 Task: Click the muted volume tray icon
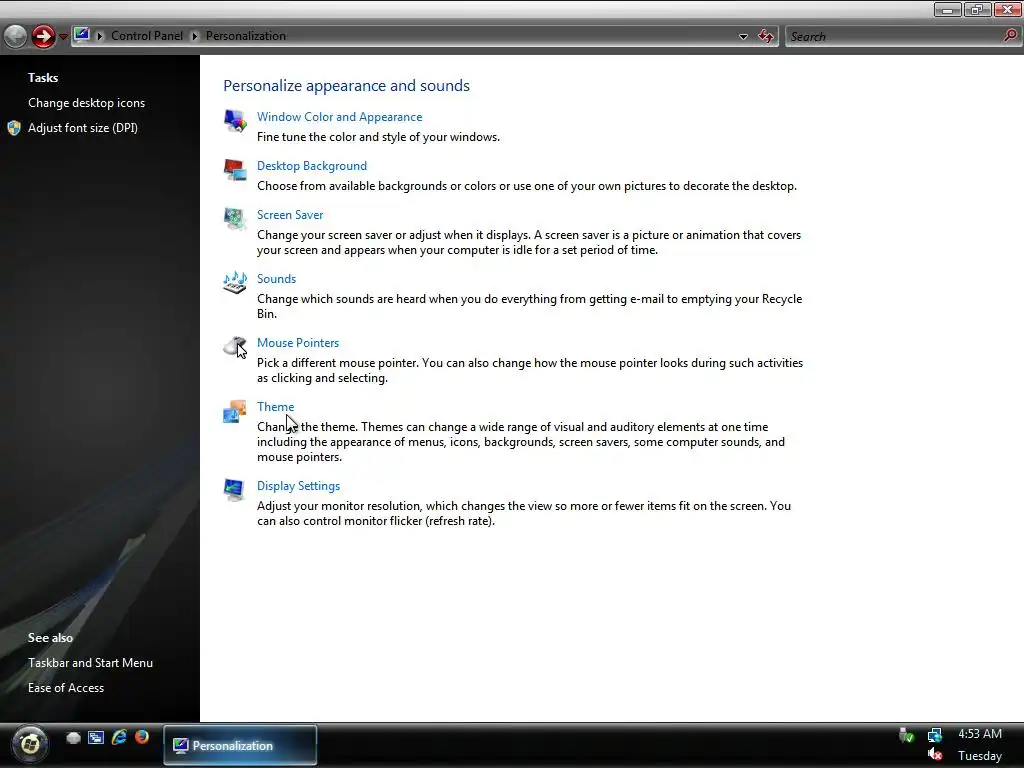pos(935,755)
